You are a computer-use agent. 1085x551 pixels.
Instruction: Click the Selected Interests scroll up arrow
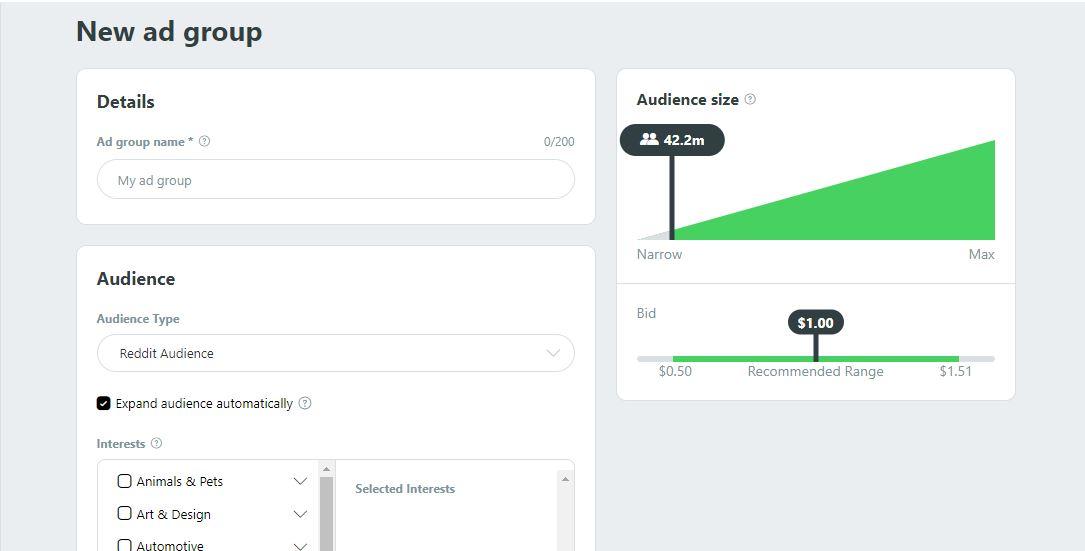(565, 479)
